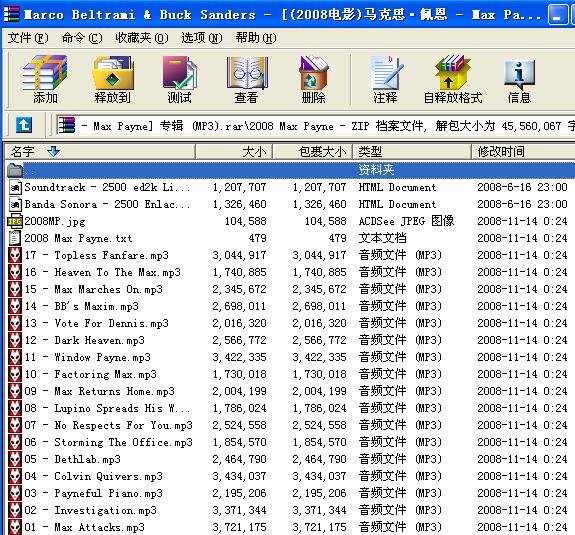Viewport: 575px width, 535px height.
Task: Sort by the 名字 name column header
Action: (x=100, y=151)
